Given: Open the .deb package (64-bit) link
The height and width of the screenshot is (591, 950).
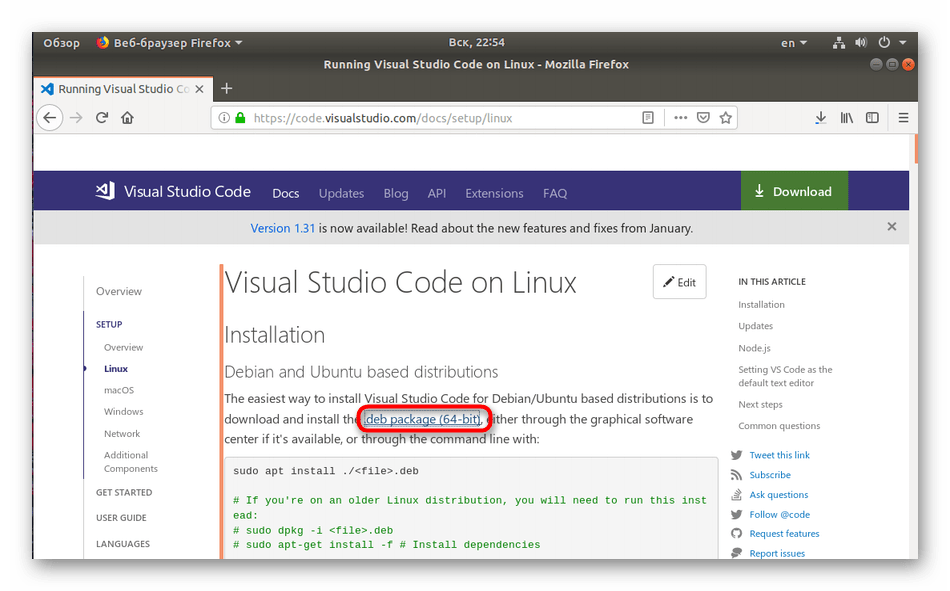Looking at the screenshot, I should (x=423, y=419).
